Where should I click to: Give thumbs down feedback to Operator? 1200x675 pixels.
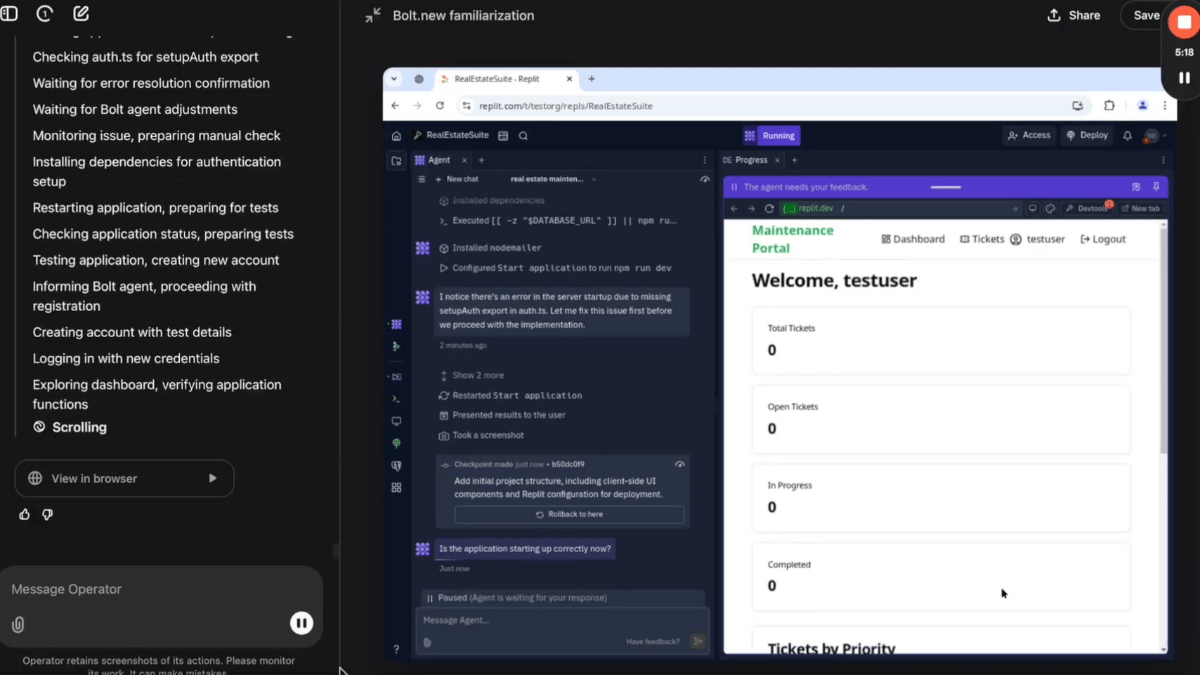[47, 515]
